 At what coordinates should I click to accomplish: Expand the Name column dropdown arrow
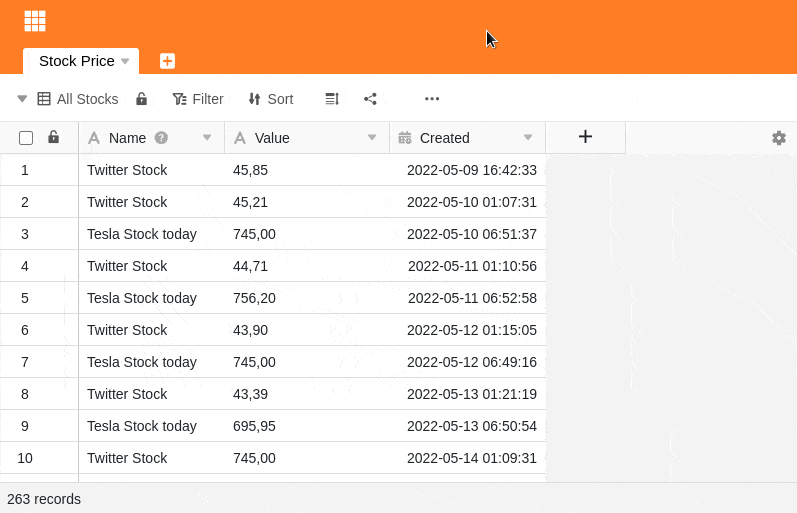(207, 138)
